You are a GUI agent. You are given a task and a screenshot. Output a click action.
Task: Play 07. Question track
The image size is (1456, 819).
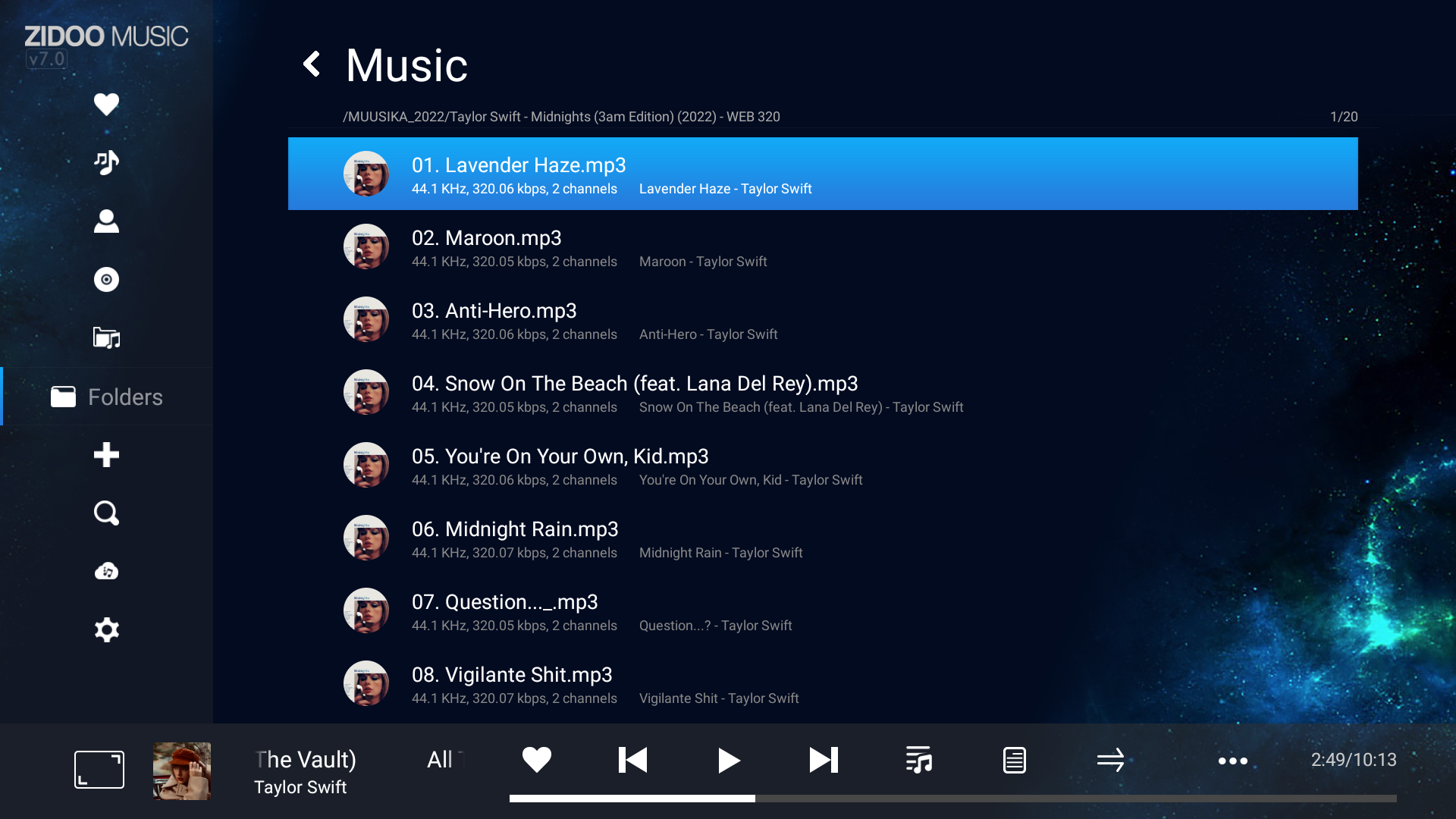823,610
